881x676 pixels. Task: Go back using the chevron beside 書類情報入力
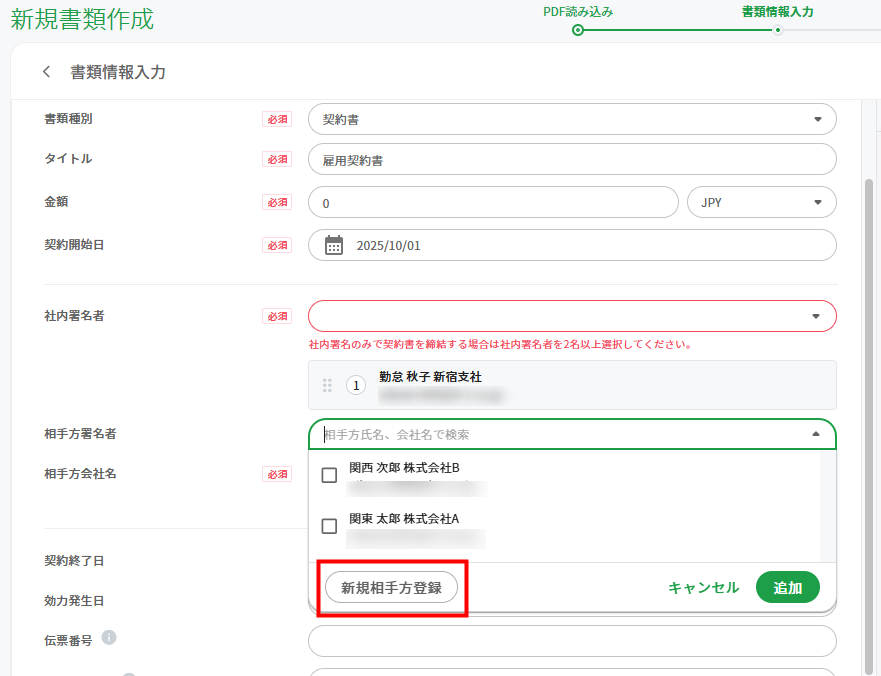(x=47, y=72)
